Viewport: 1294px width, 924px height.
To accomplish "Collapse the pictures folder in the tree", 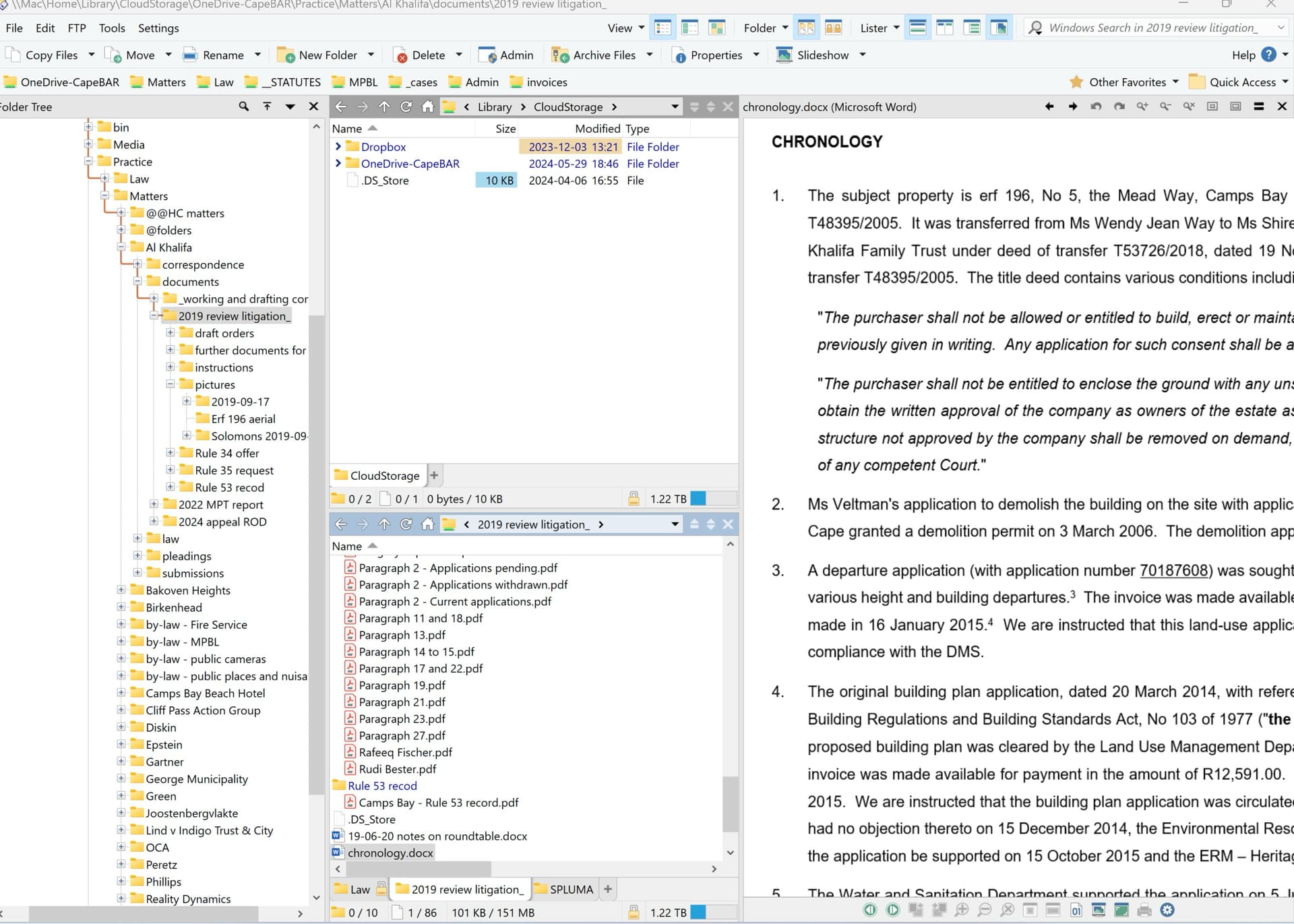I will pos(171,384).
